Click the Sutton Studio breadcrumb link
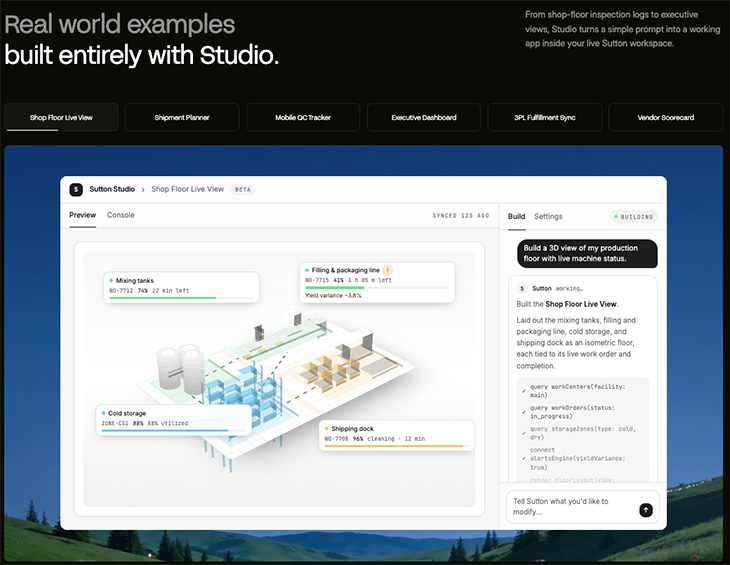 click(x=112, y=189)
